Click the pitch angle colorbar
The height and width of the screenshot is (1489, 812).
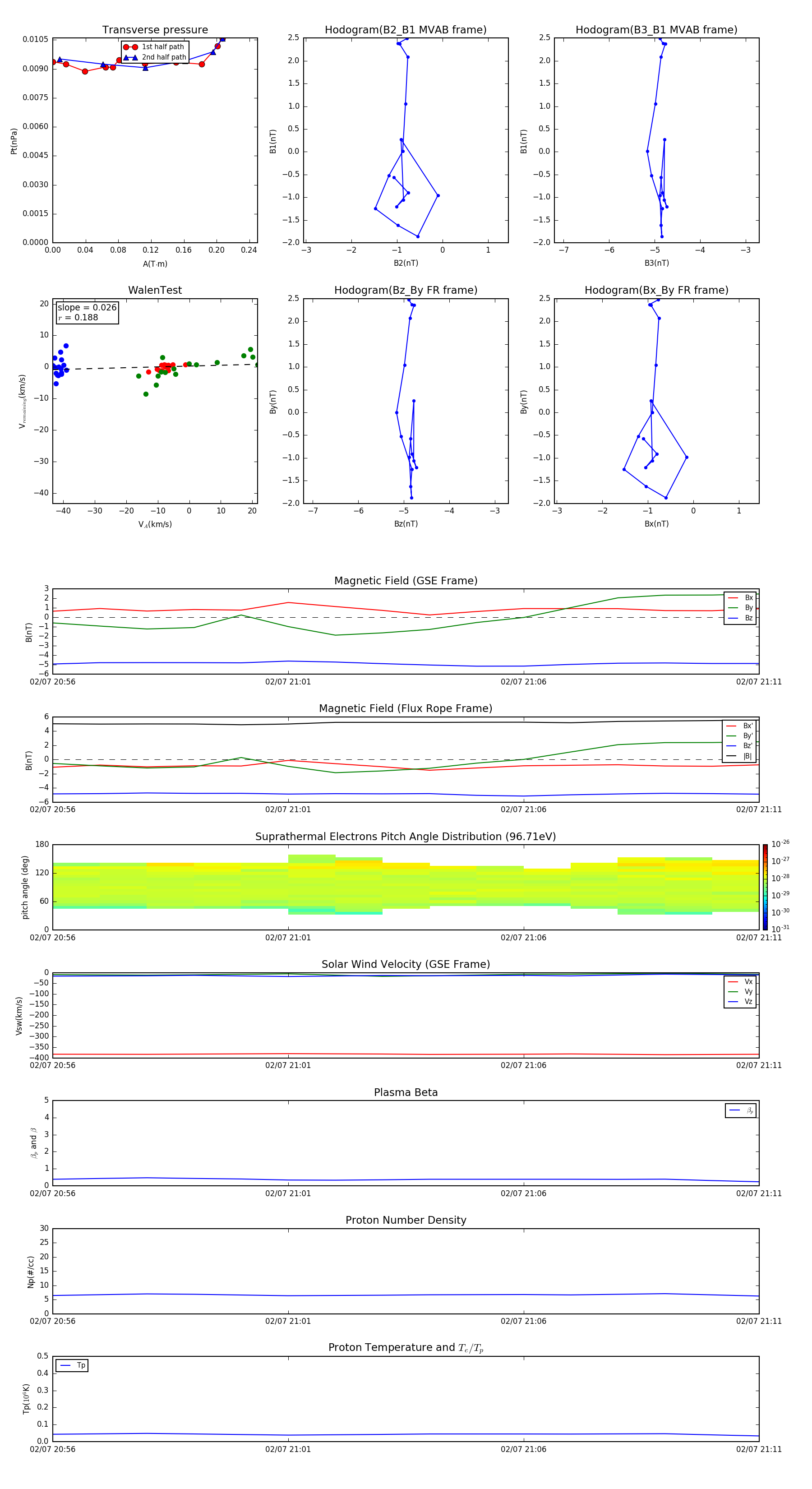tap(765, 887)
